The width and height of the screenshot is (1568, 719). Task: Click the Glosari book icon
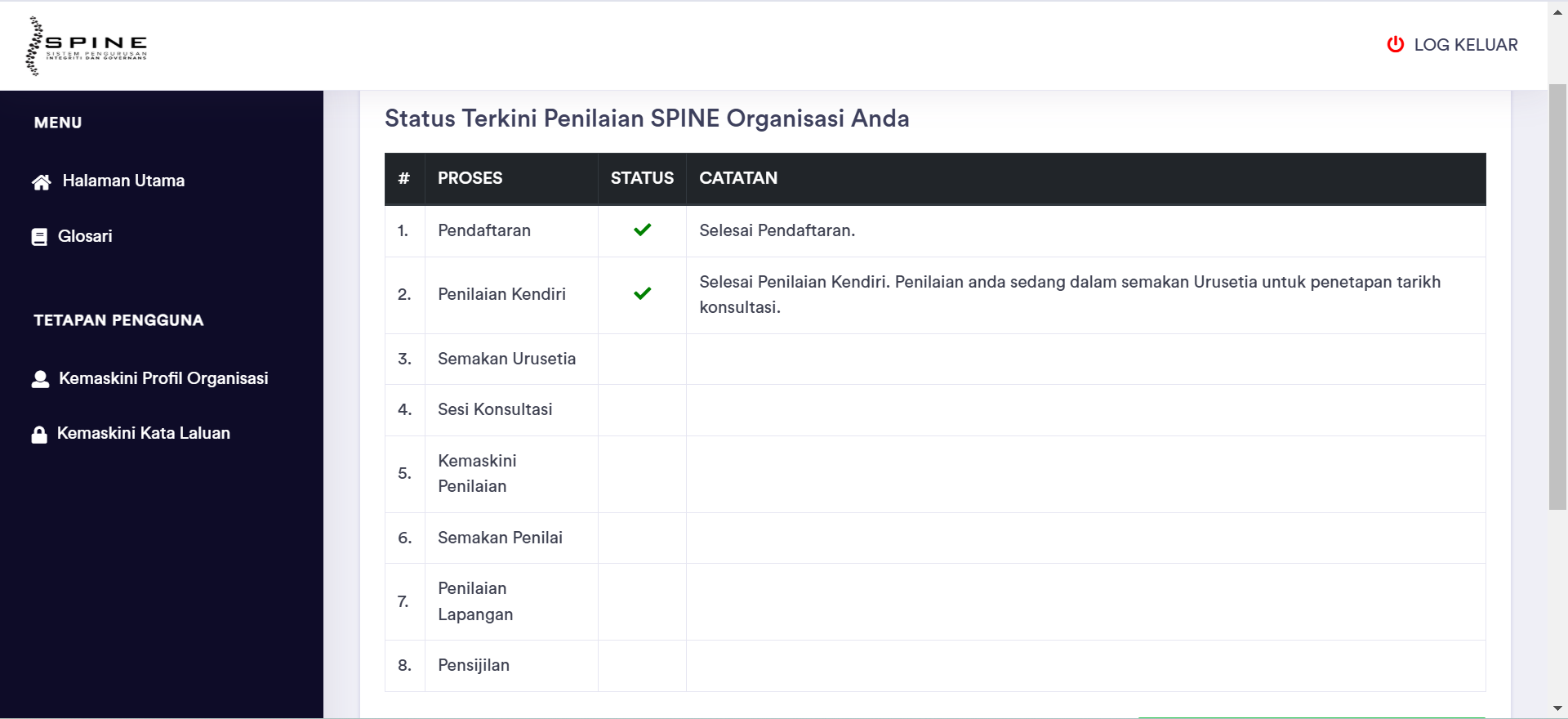(39, 237)
